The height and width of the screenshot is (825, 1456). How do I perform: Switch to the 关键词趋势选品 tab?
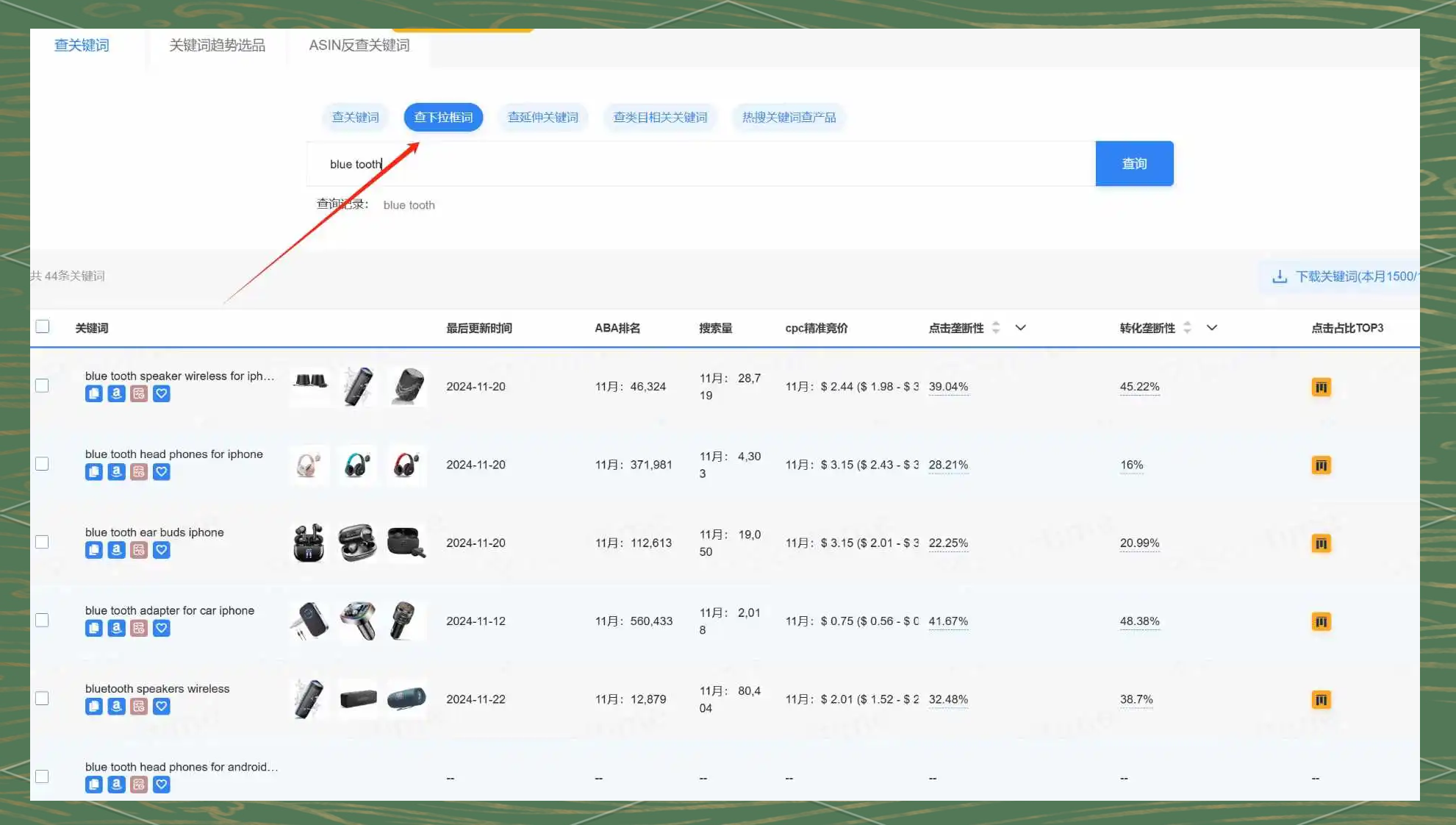[217, 46]
